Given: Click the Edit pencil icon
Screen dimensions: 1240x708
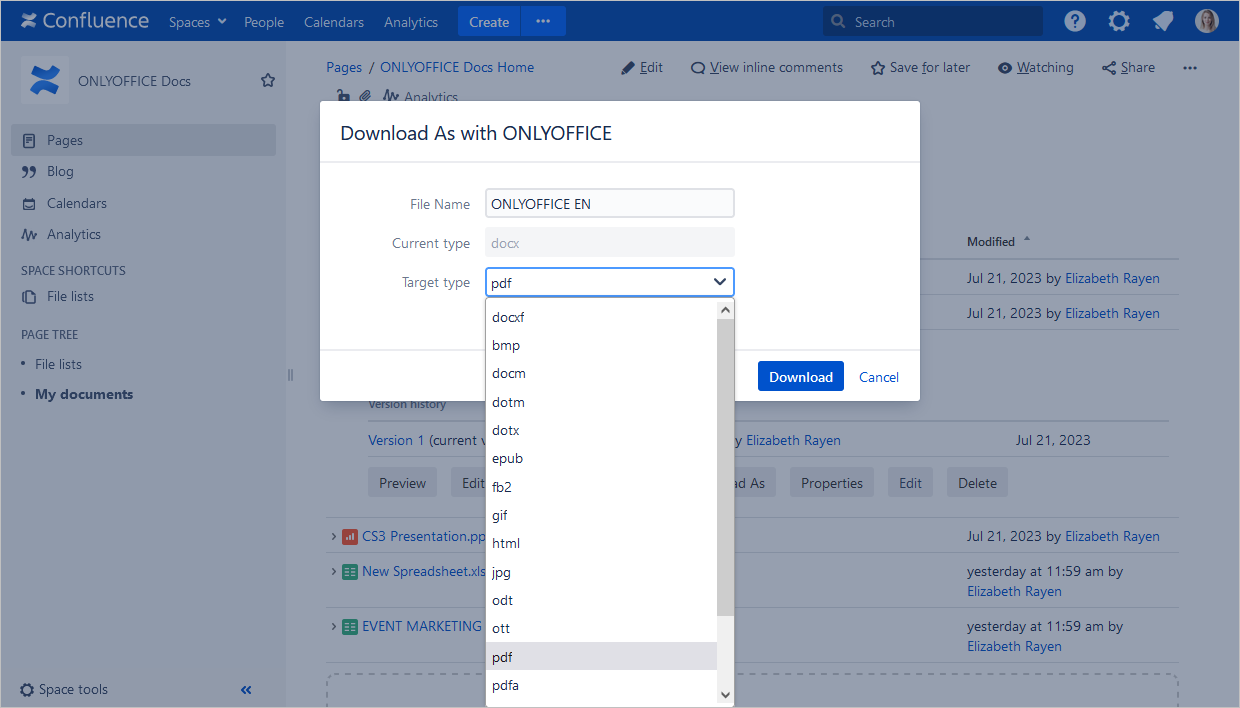Looking at the screenshot, I should (627, 67).
